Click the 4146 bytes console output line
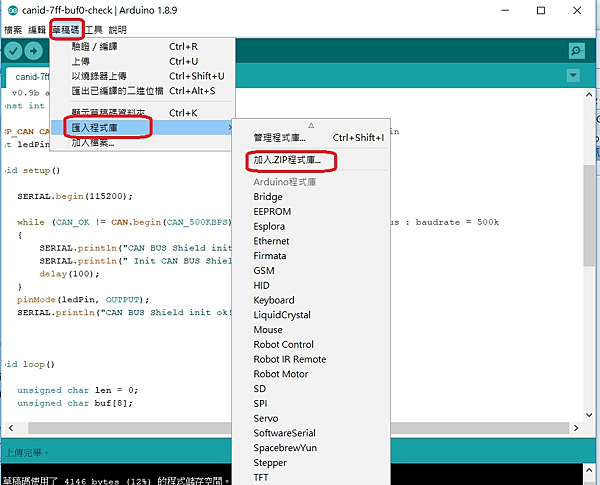Viewport: 600px width, 485px height. 116,481
